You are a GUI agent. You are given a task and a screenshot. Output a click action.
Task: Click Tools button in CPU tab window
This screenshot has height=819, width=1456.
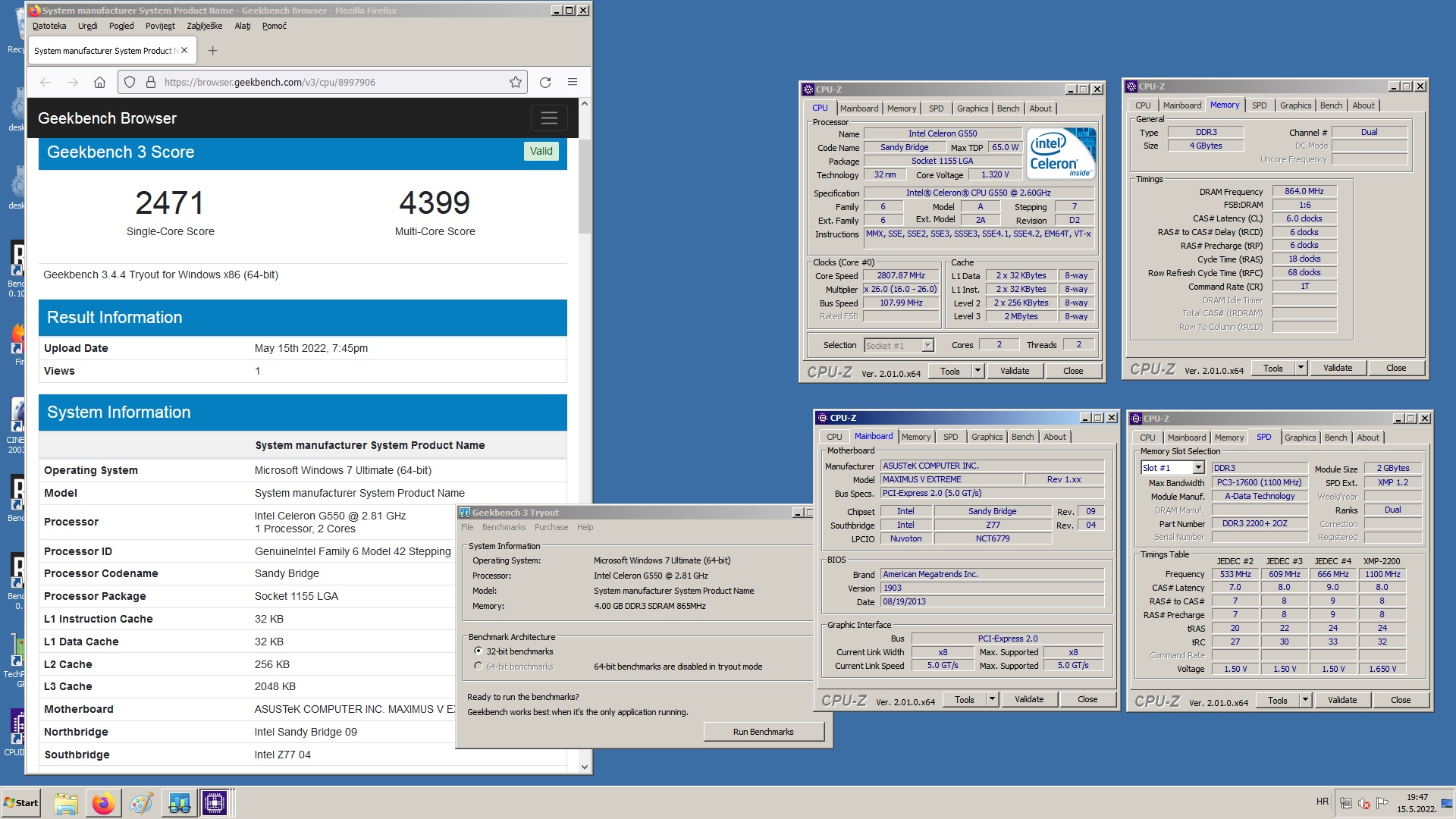coord(950,371)
